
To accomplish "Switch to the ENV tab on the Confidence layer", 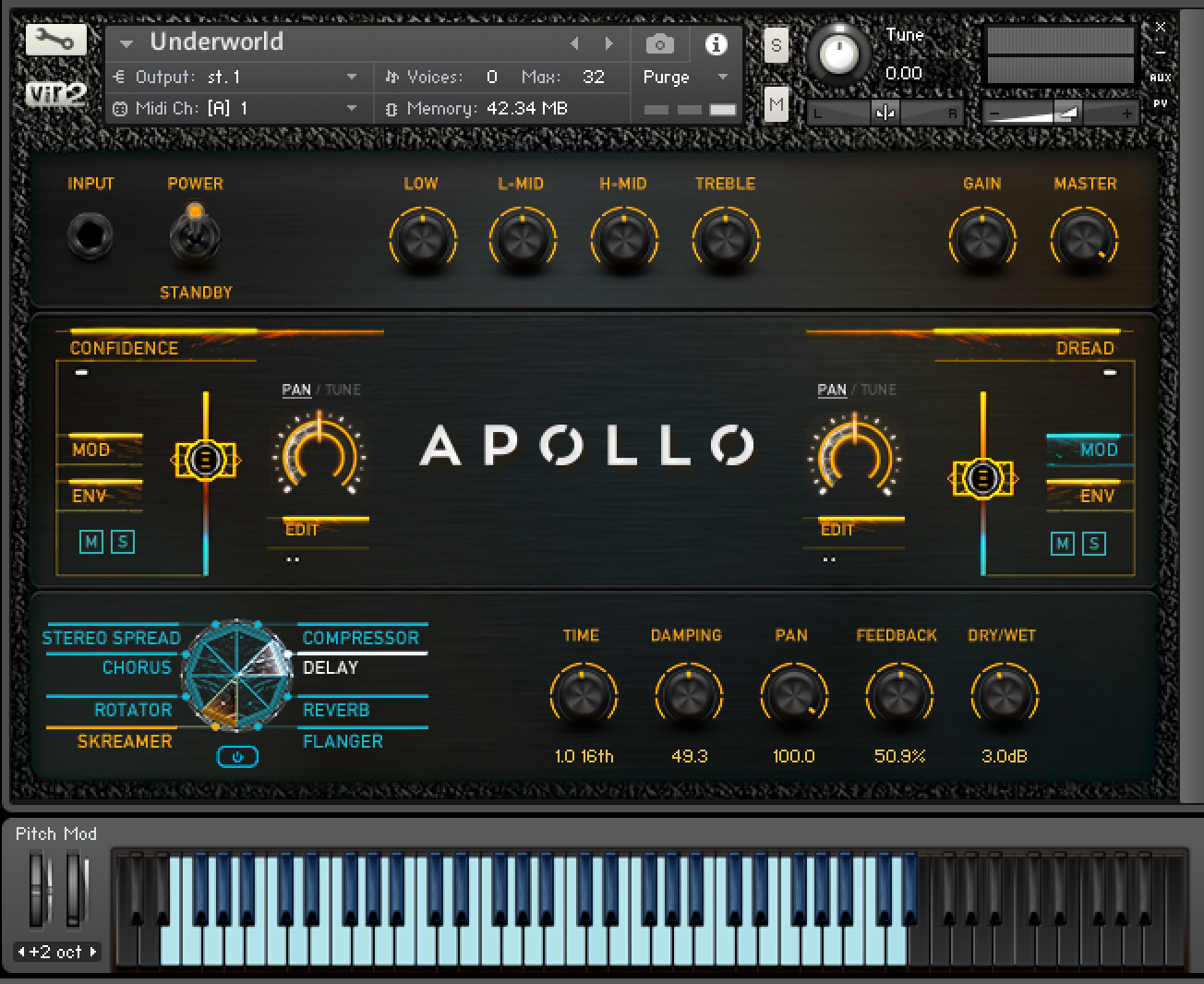I will pos(89,496).
